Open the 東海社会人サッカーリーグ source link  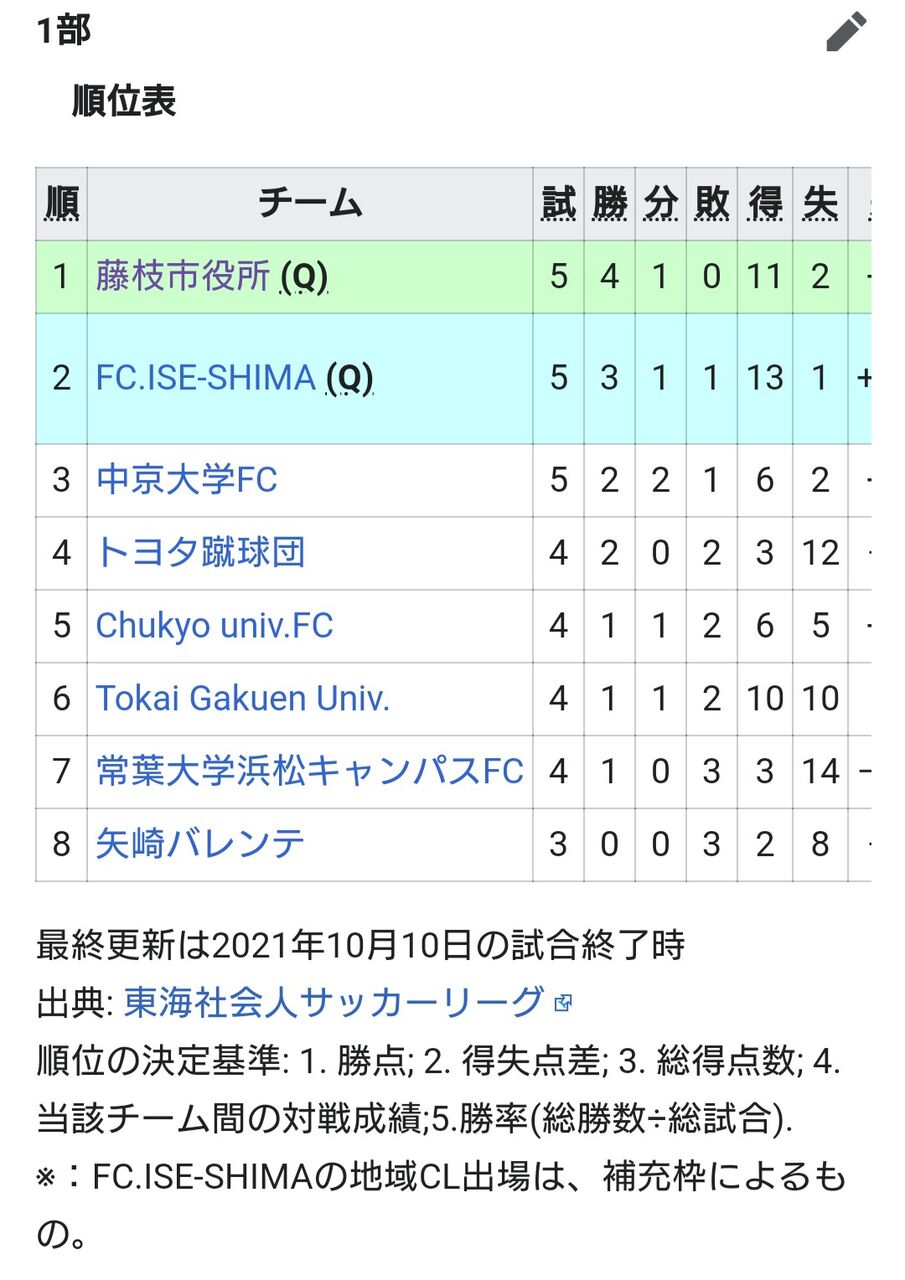pyautogui.click(x=334, y=1002)
